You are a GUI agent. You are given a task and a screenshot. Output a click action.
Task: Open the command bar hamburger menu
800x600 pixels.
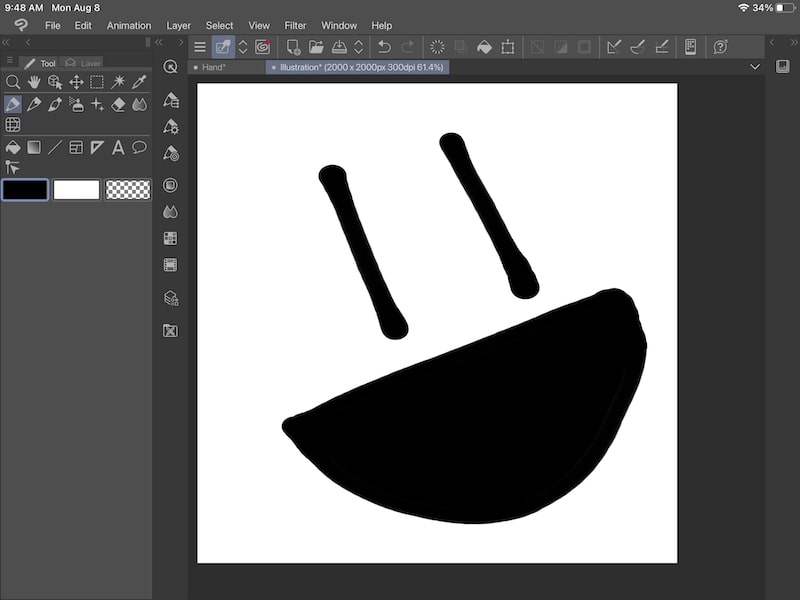[x=200, y=45]
